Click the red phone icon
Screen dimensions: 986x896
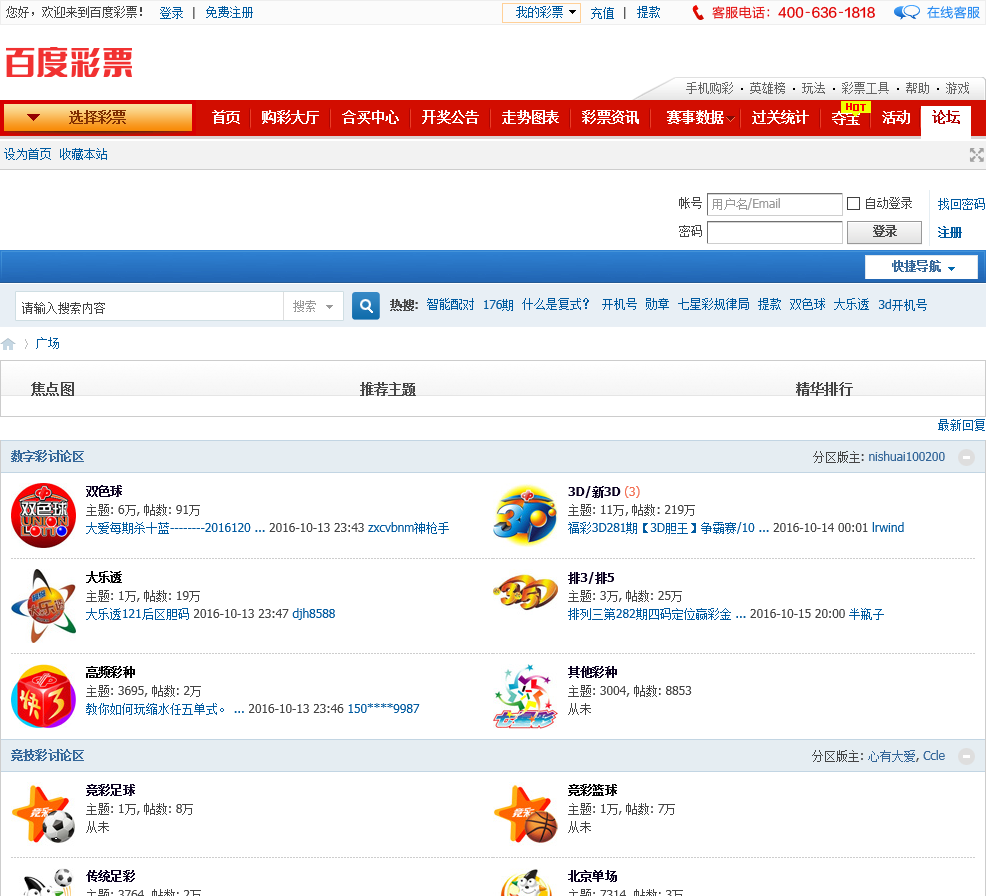pyautogui.click(x=697, y=13)
